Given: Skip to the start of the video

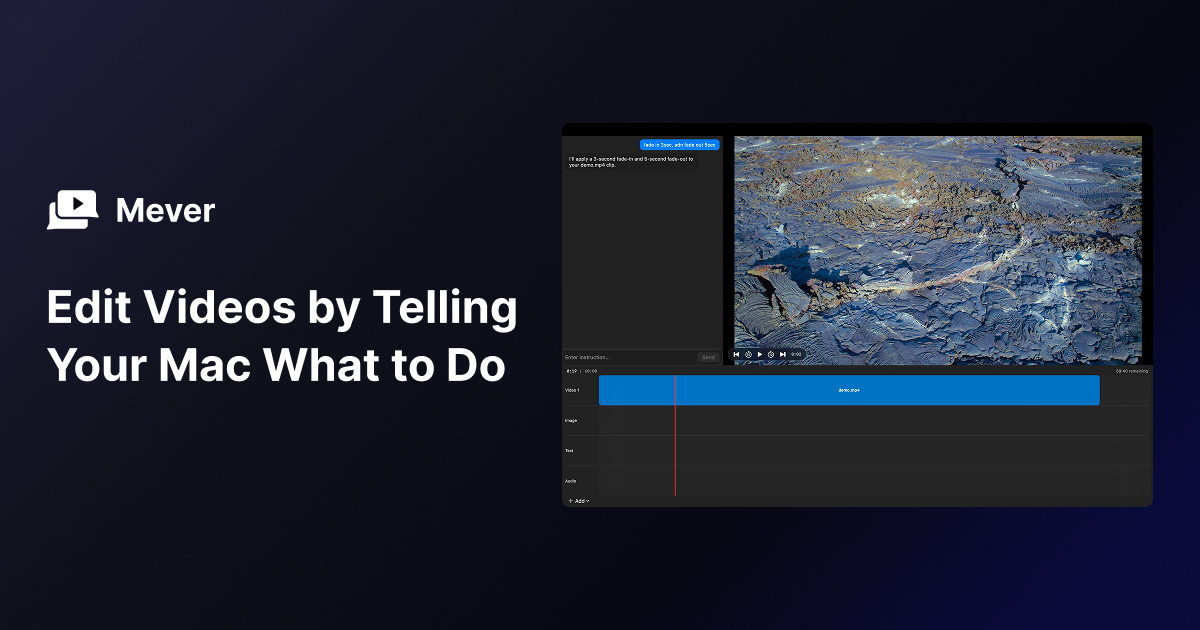Looking at the screenshot, I should (x=736, y=354).
